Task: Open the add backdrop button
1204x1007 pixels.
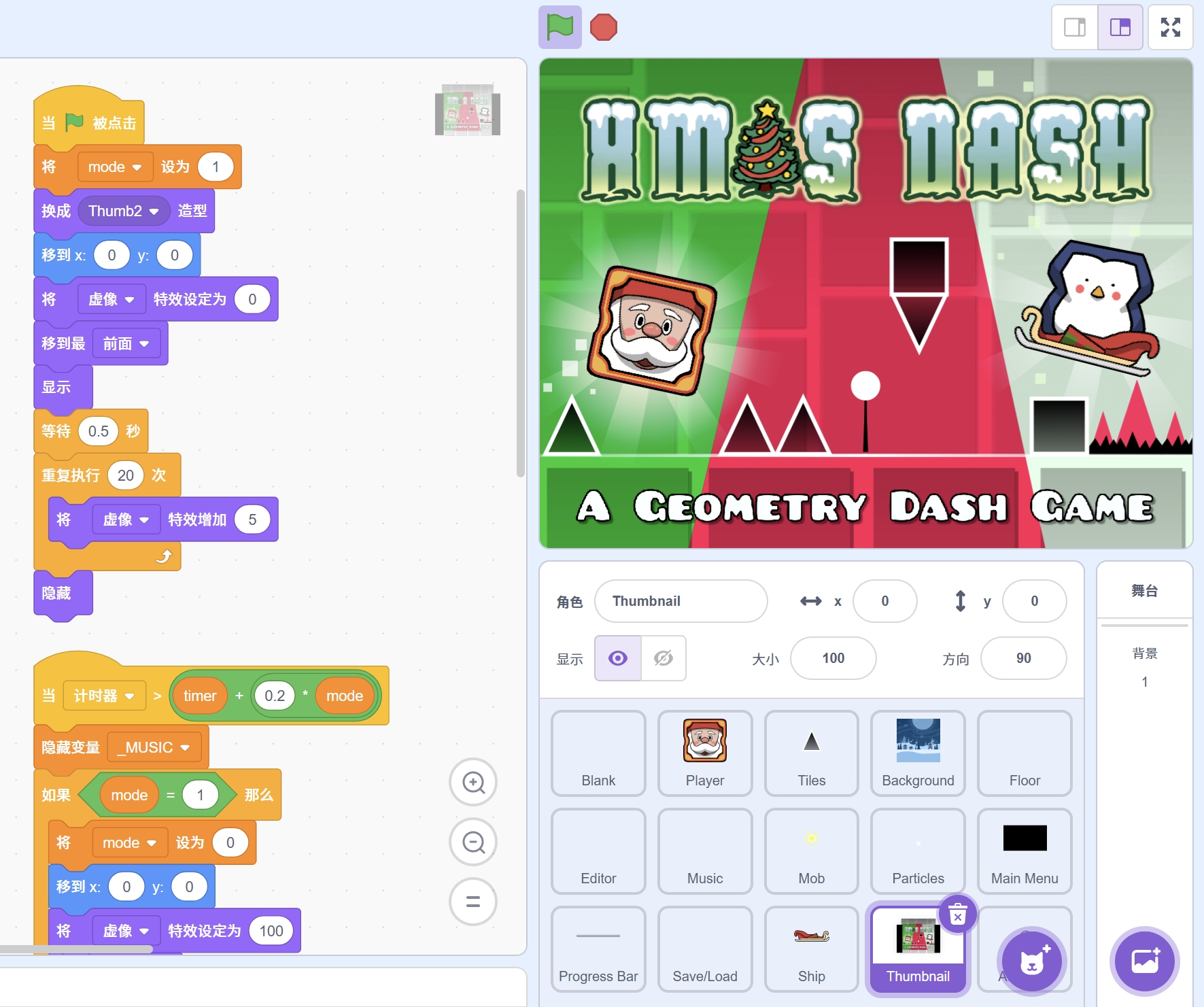Action: coord(1145,961)
